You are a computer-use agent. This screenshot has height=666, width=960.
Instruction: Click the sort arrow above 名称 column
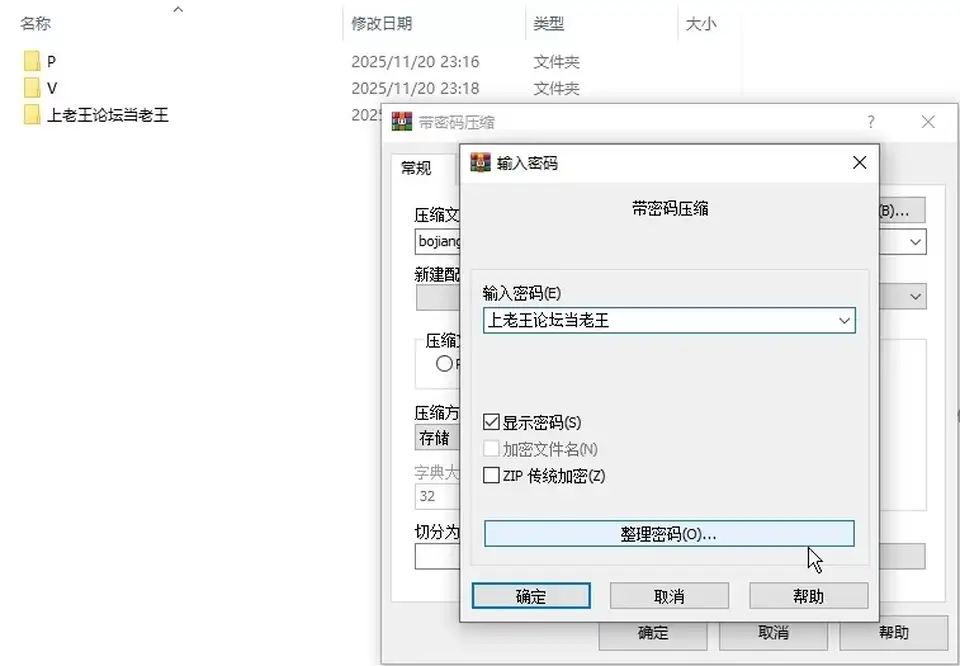pos(178,9)
